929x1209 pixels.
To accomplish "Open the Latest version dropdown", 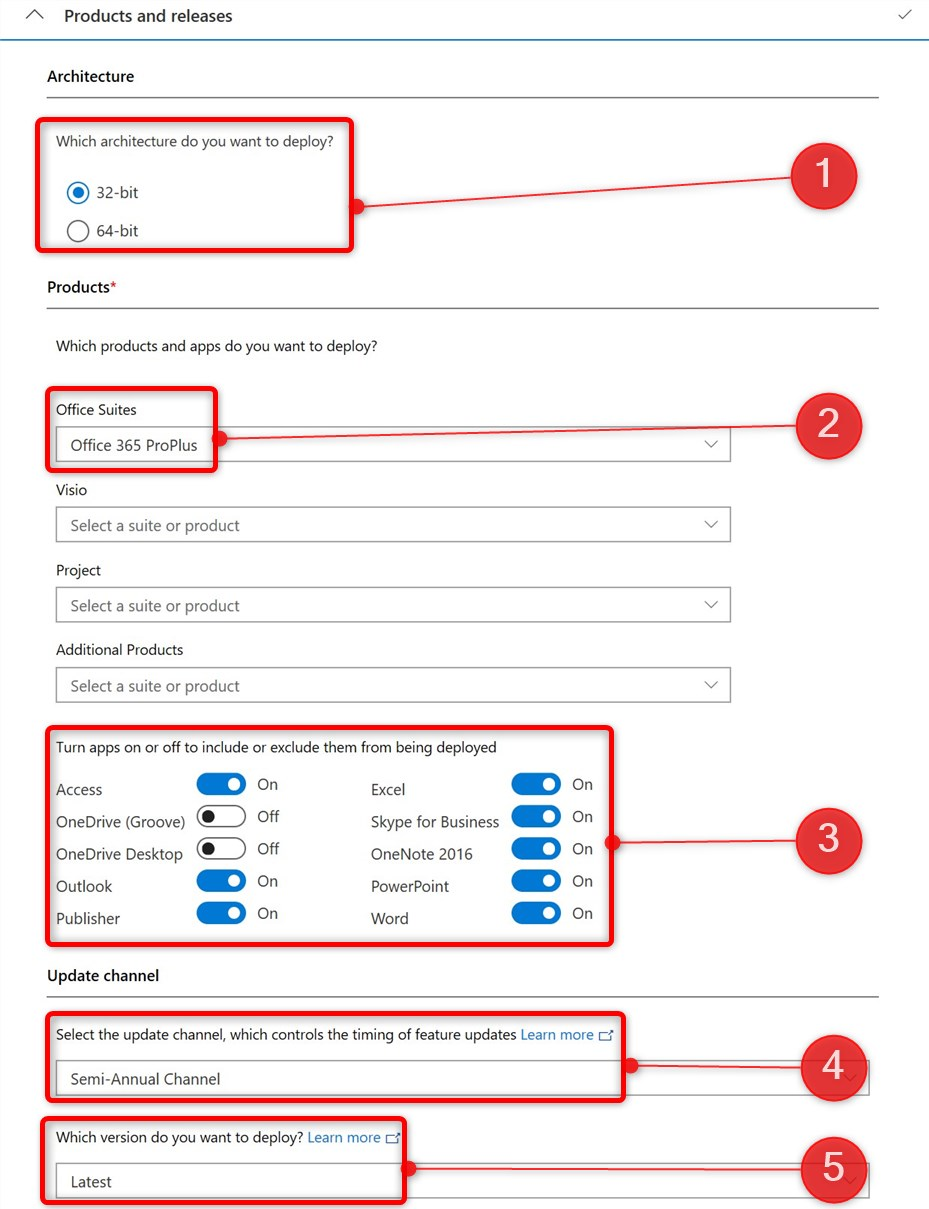I will (462, 1181).
